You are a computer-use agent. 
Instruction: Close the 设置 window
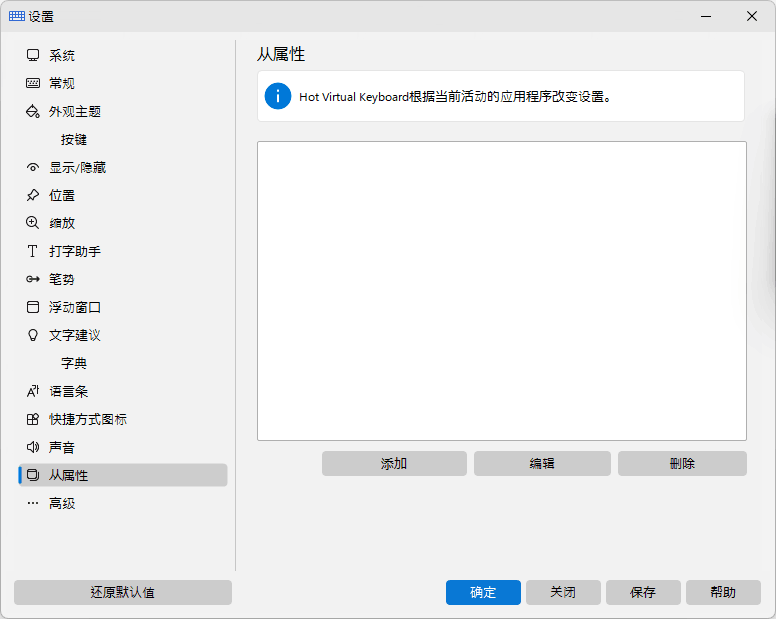752,16
